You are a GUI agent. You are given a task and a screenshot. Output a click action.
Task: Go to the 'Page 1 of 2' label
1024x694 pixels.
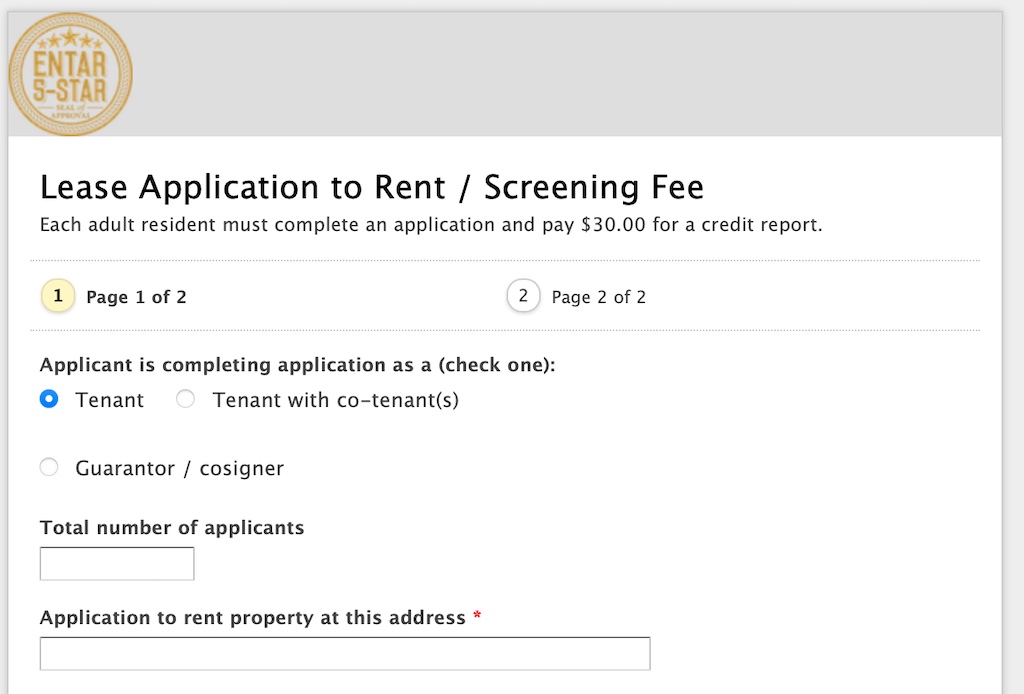136,297
